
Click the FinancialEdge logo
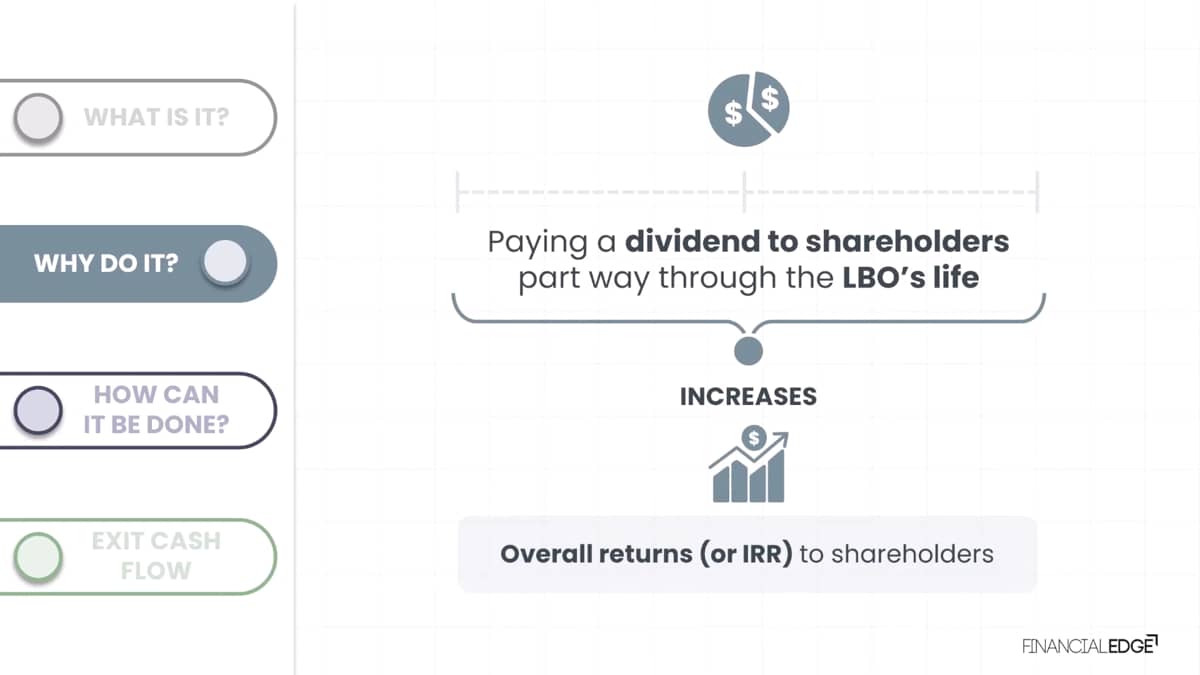tap(1089, 645)
